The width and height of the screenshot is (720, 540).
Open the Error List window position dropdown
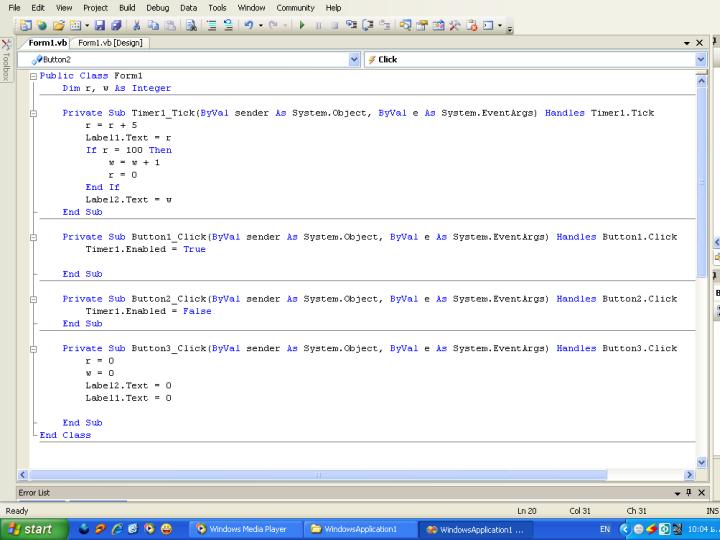pos(677,493)
